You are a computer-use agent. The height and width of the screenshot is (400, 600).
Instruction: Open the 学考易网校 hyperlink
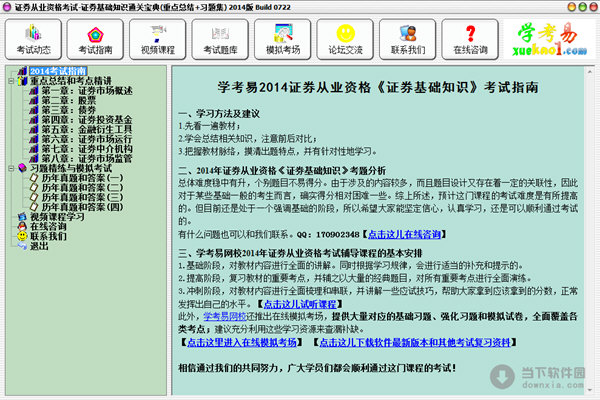(x=225, y=317)
